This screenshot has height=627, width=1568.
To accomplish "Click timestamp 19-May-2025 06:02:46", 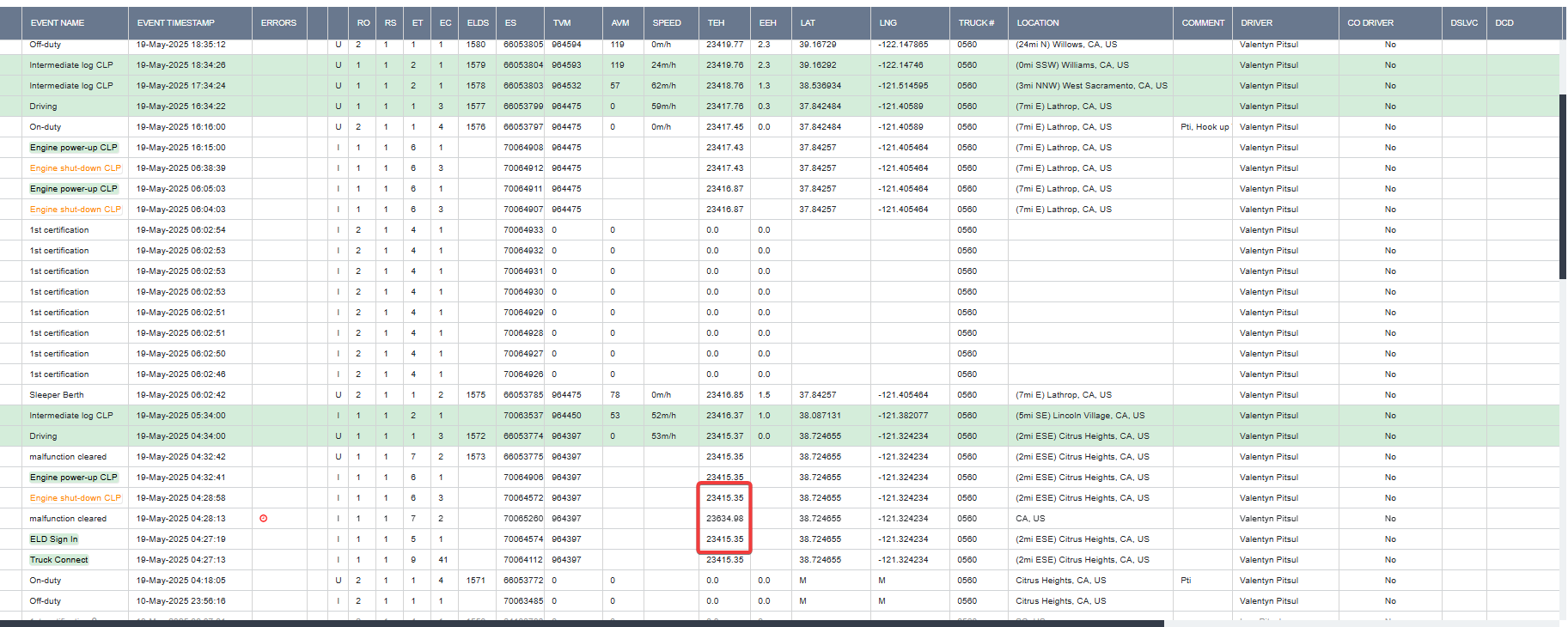I will click(x=181, y=374).
